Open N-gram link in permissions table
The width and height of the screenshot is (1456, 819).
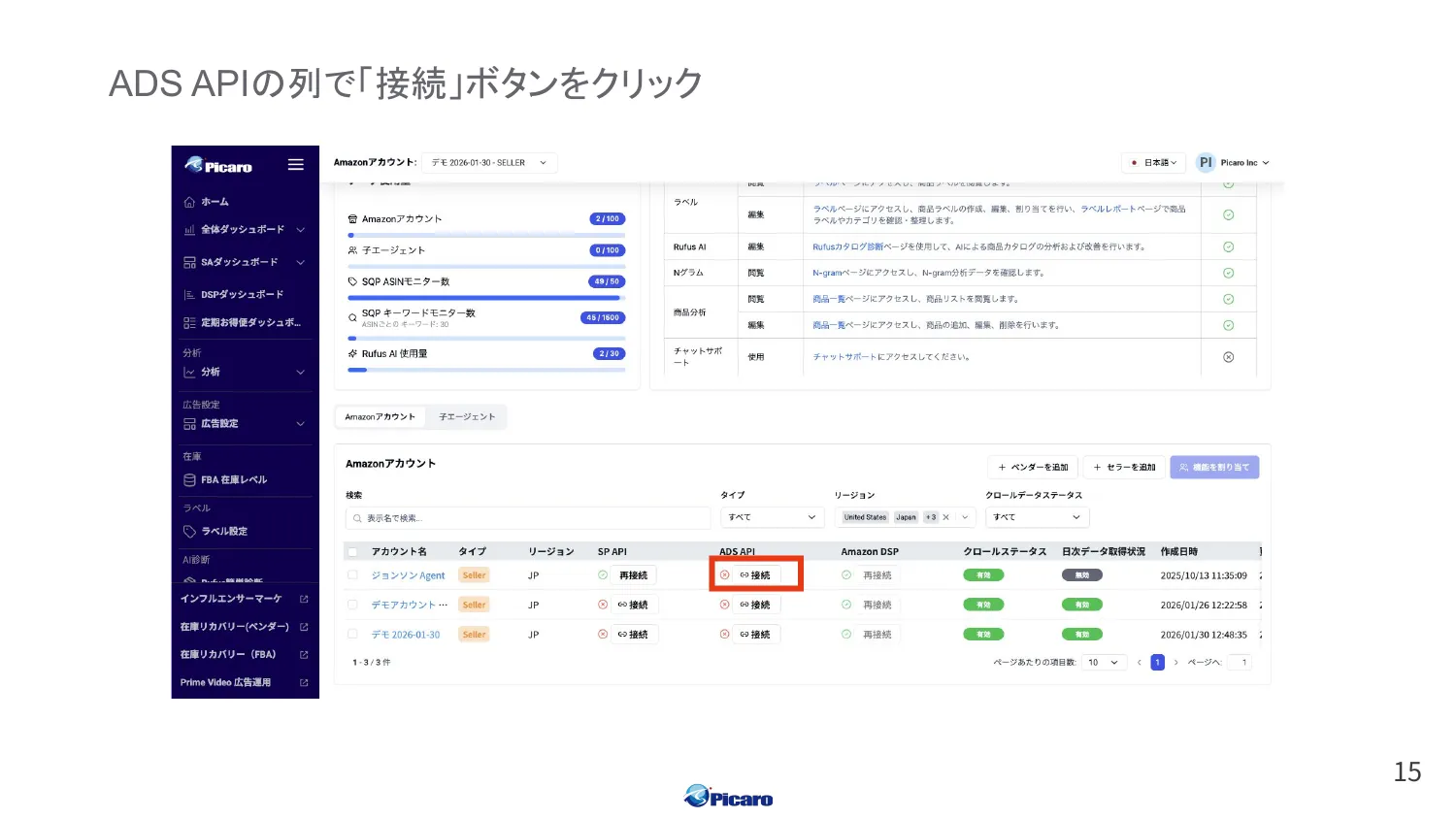click(828, 273)
